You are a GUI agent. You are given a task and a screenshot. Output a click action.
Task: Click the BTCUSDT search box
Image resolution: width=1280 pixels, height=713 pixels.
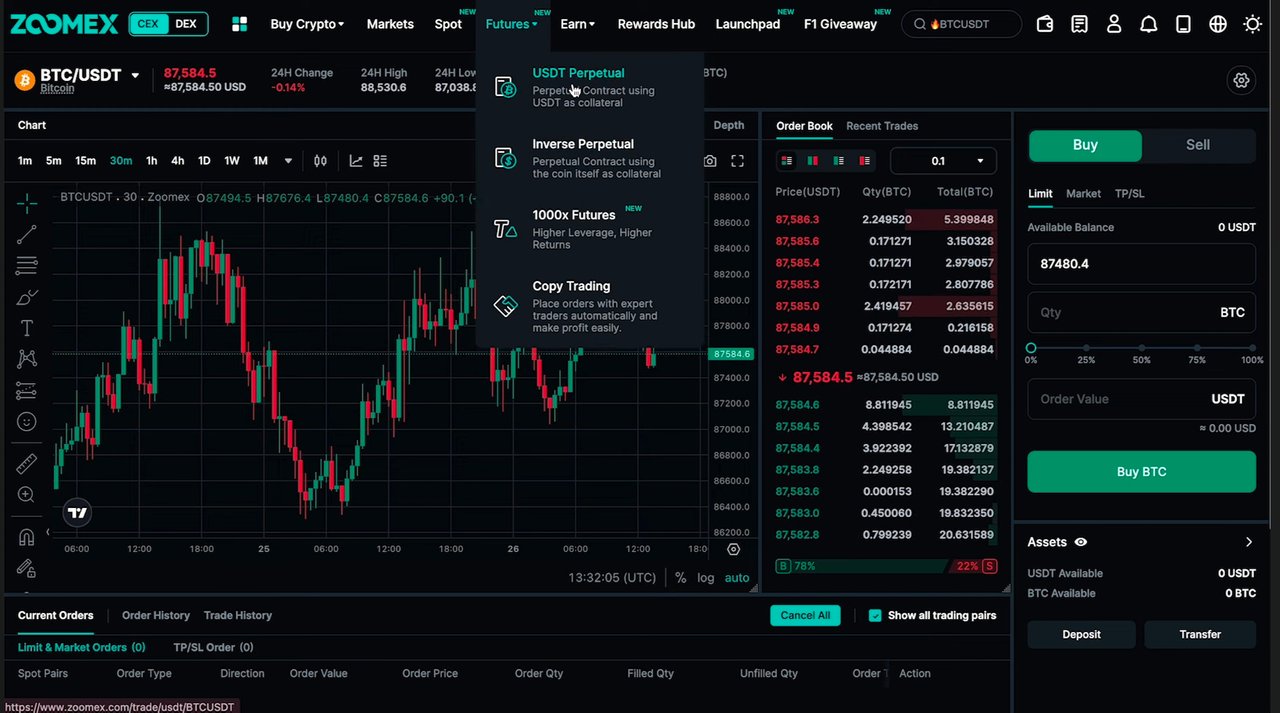click(x=962, y=24)
